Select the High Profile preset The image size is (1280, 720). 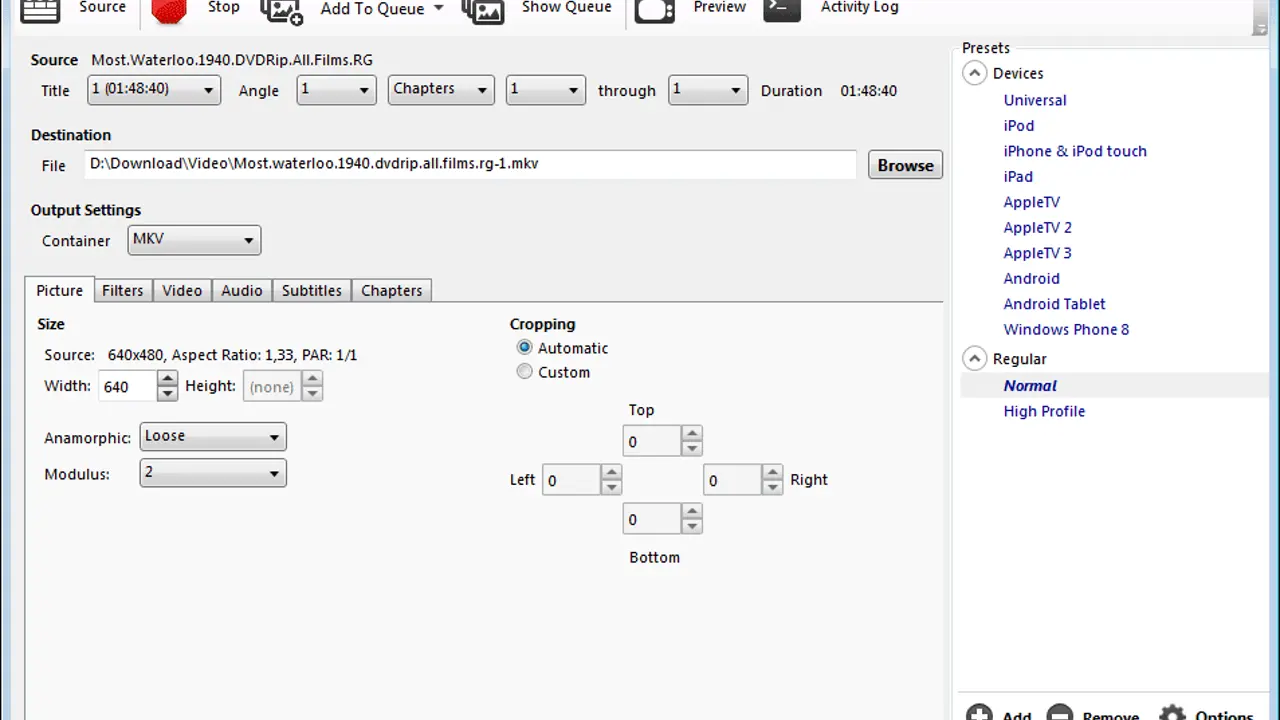(x=1044, y=411)
